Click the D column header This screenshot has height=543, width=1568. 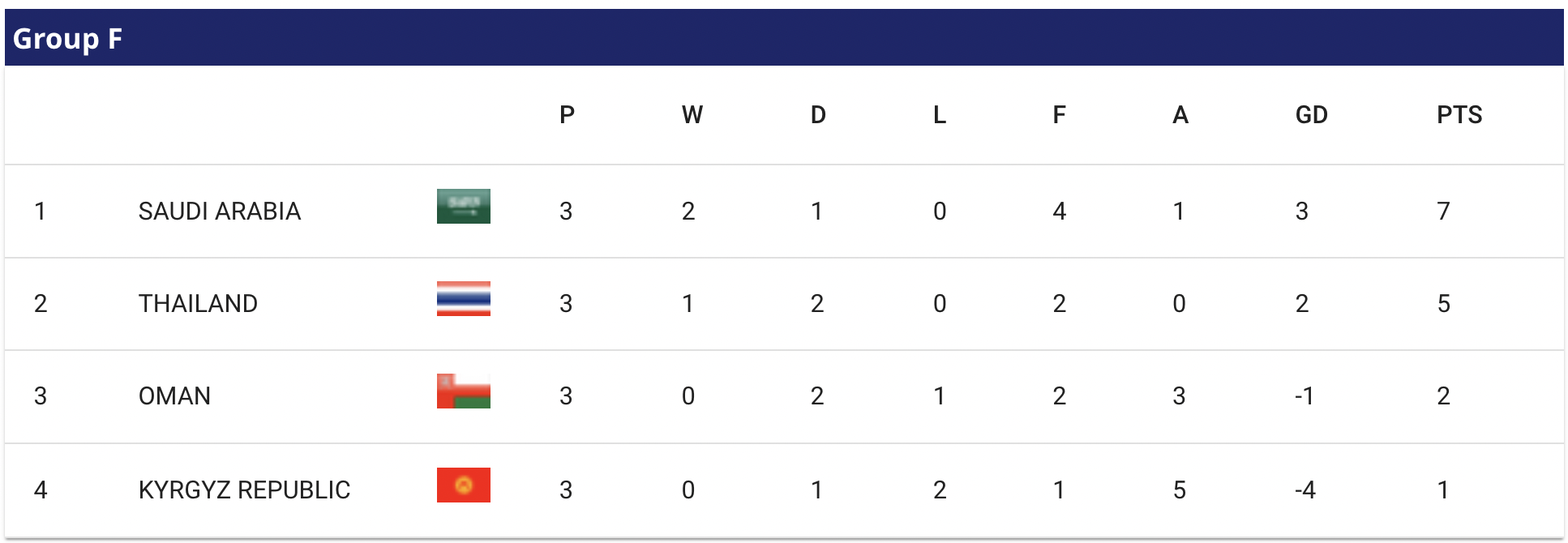[x=818, y=115]
